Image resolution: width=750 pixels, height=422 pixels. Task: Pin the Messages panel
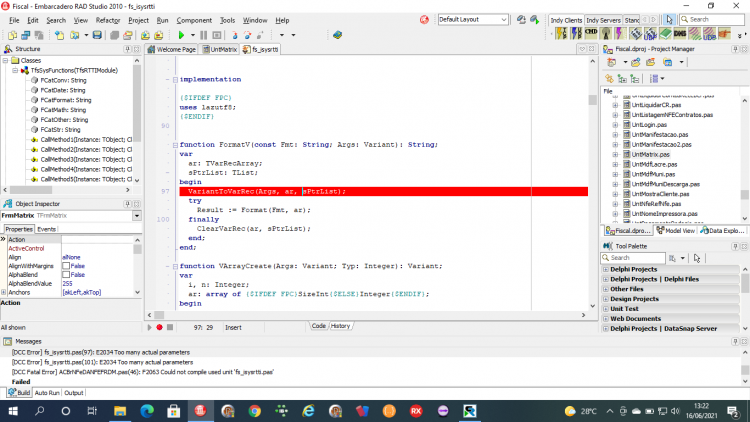click(x=735, y=341)
